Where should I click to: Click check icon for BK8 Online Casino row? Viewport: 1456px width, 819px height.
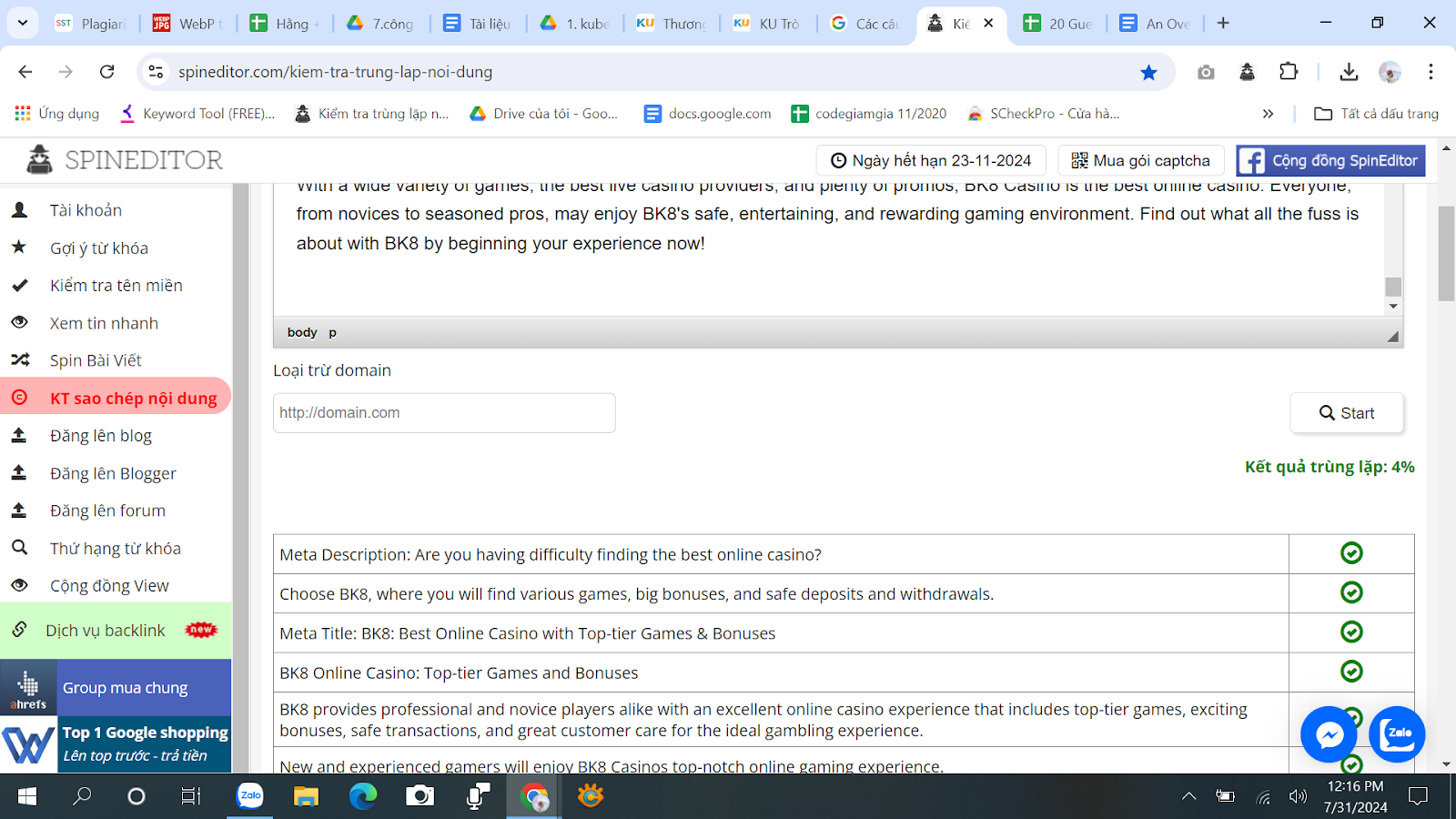[x=1351, y=671]
